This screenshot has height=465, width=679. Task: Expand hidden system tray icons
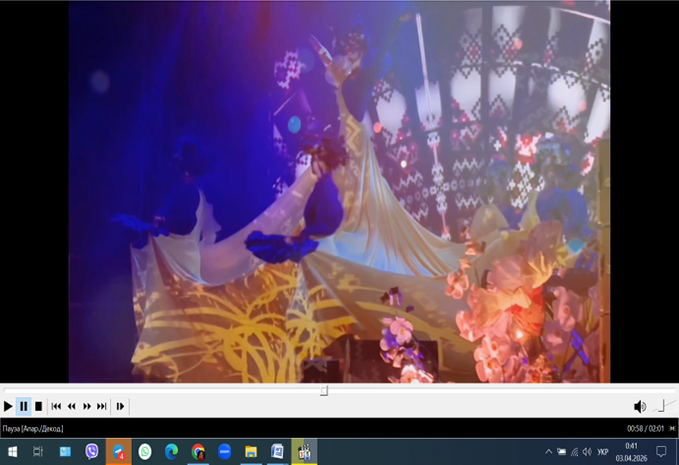[548, 452]
